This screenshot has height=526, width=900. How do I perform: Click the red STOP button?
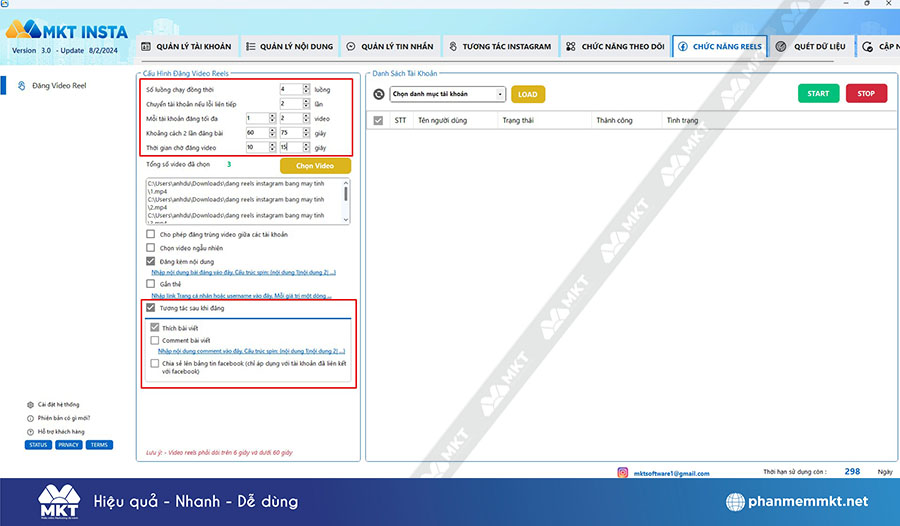click(866, 94)
